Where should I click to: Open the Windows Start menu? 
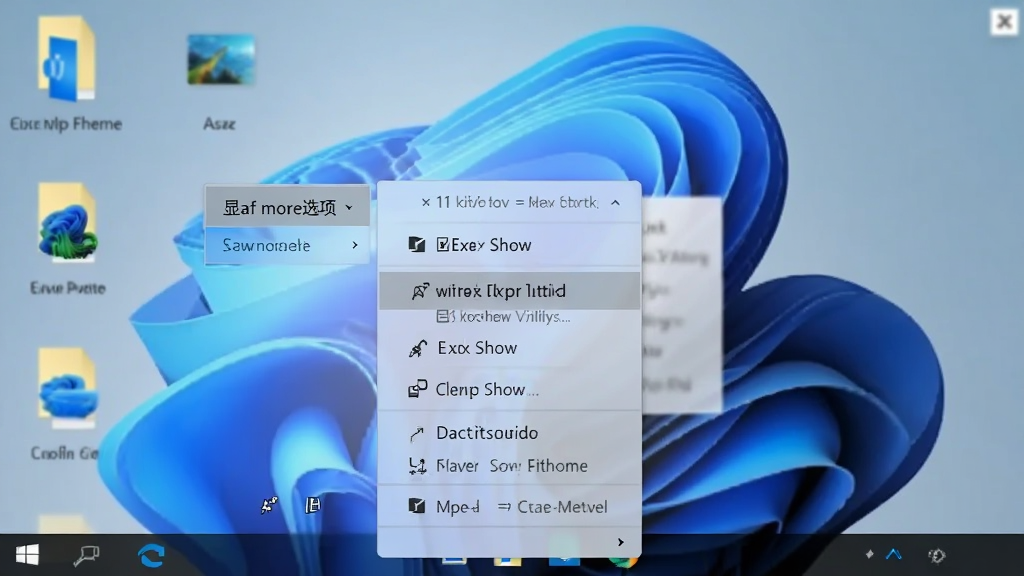(x=27, y=555)
